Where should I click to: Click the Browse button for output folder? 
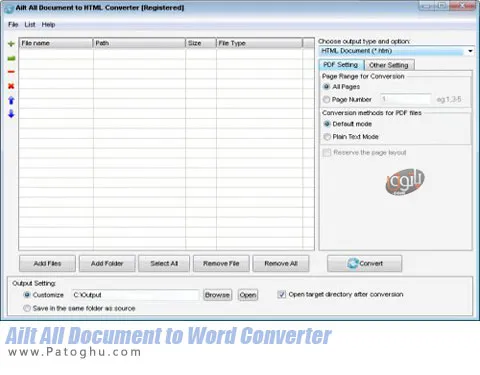click(x=217, y=295)
